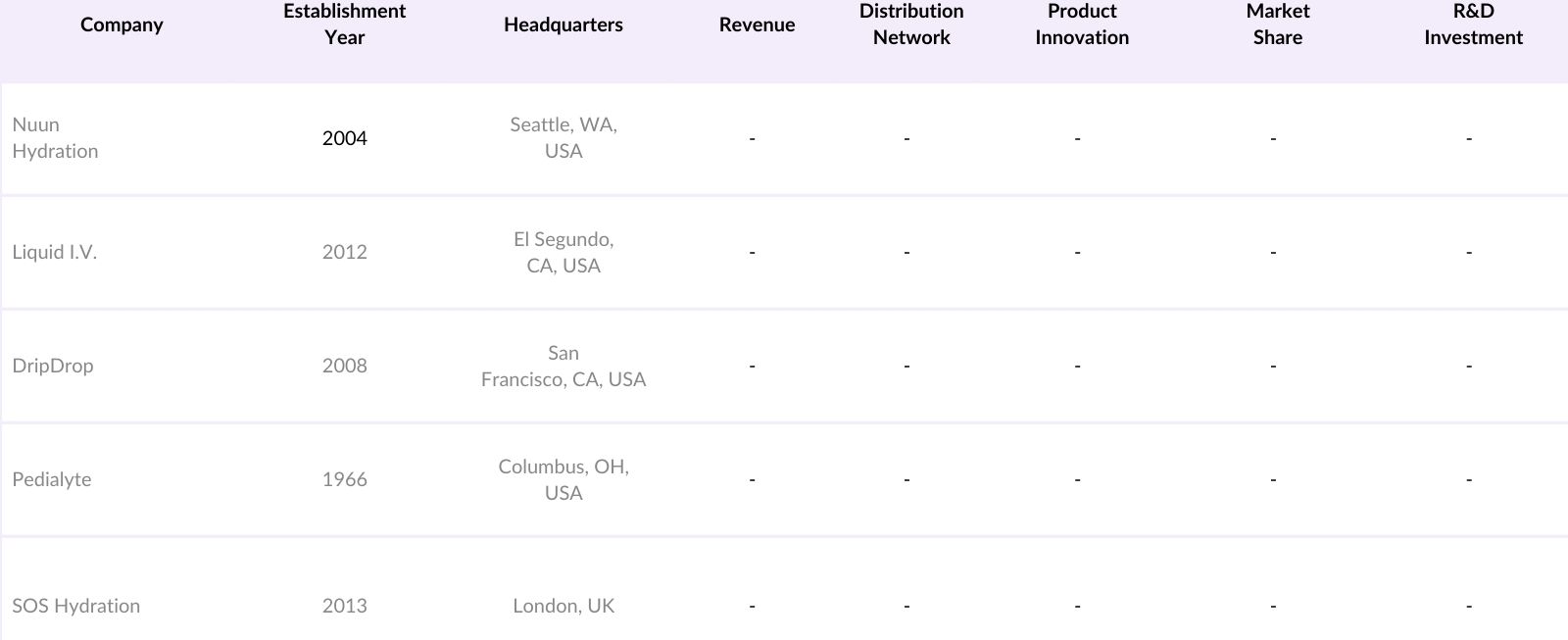Click the San Francisco, CA headquarters cell
This screenshot has height=640, width=1568.
(x=563, y=366)
